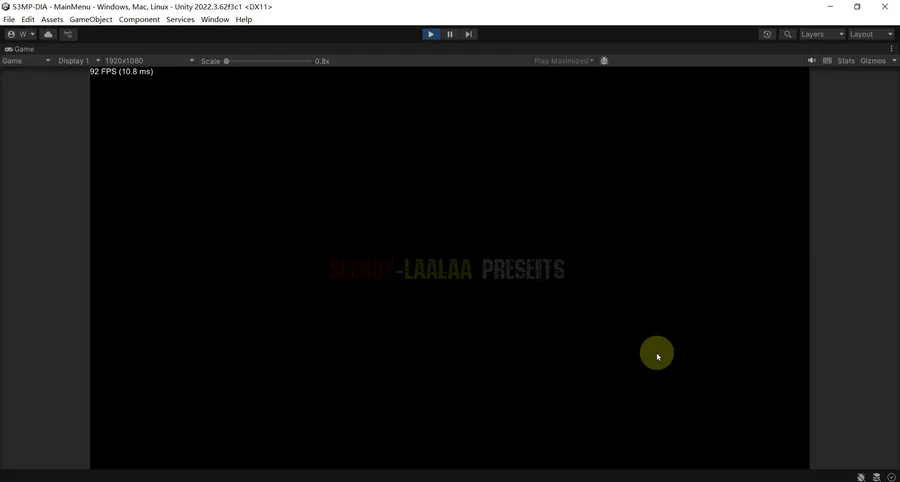Pause the game with the Pause button
This screenshot has height=482, width=900.
[450, 34]
